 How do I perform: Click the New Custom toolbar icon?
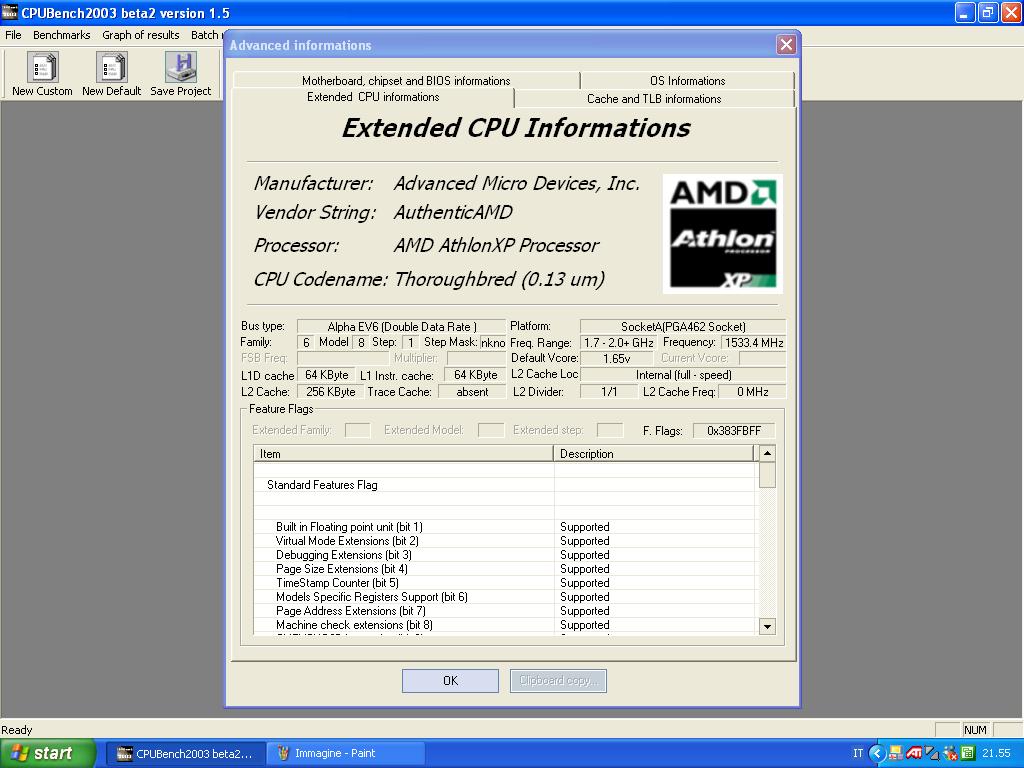(42, 68)
